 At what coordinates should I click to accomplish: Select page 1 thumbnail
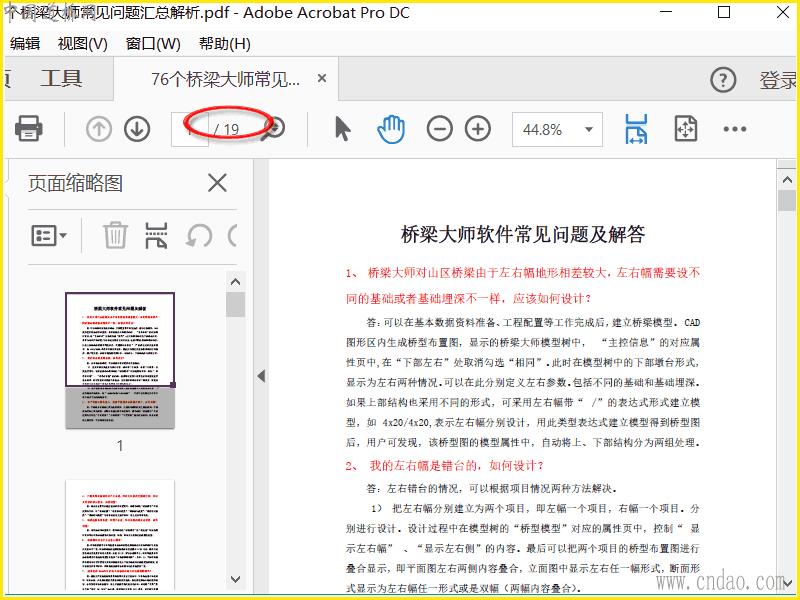point(120,360)
